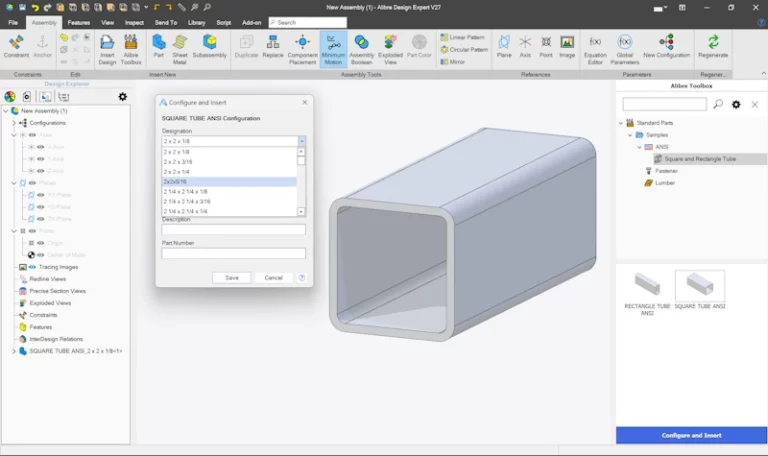The image size is (768, 456).
Task: Insert a new Subassembly
Action: tap(210, 47)
